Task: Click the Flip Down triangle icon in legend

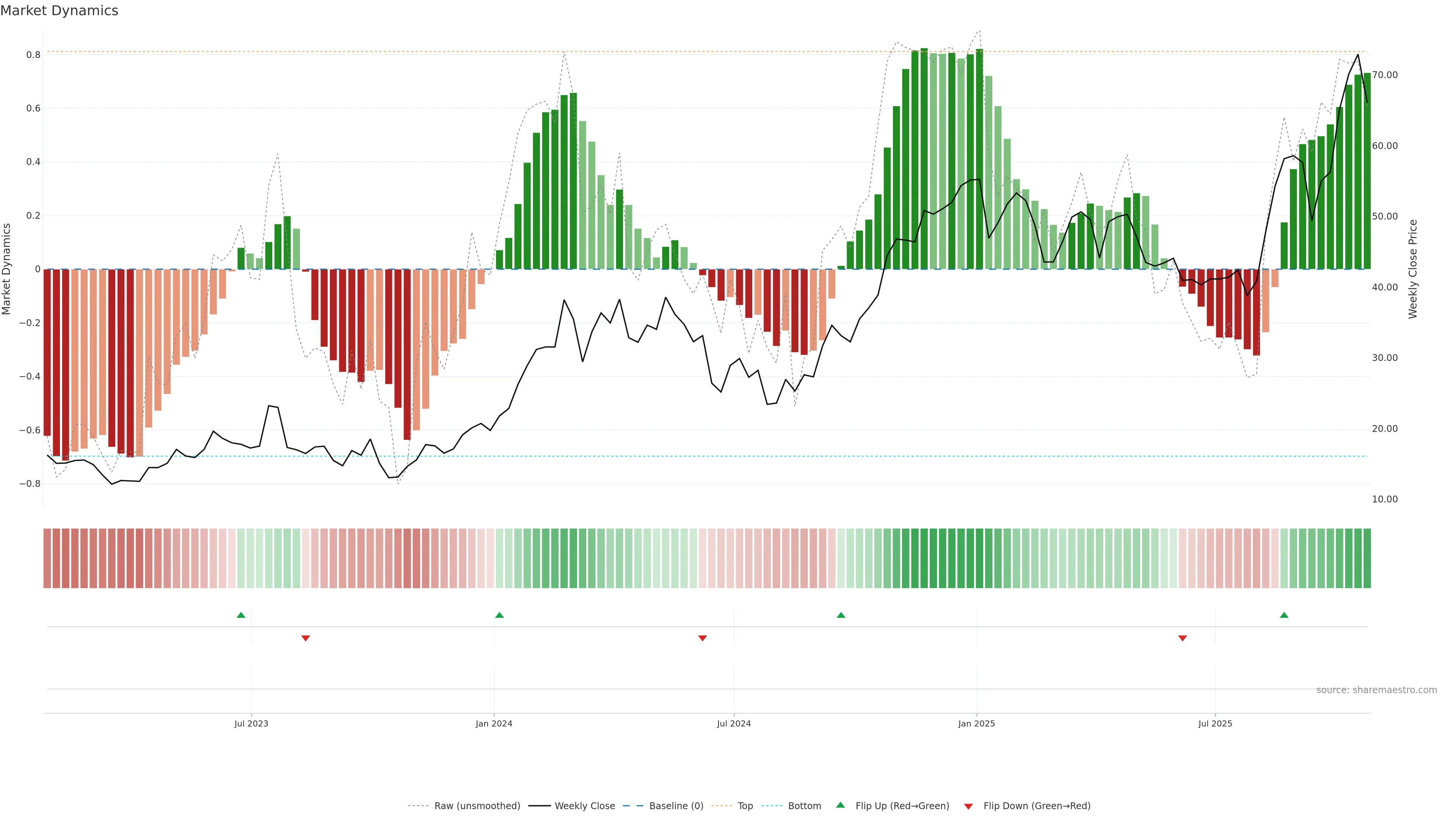Action: [x=968, y=806]
